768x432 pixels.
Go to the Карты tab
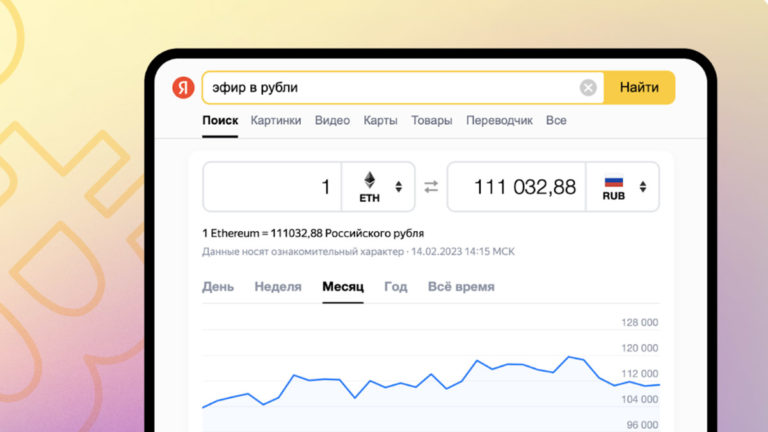(380, 120)
